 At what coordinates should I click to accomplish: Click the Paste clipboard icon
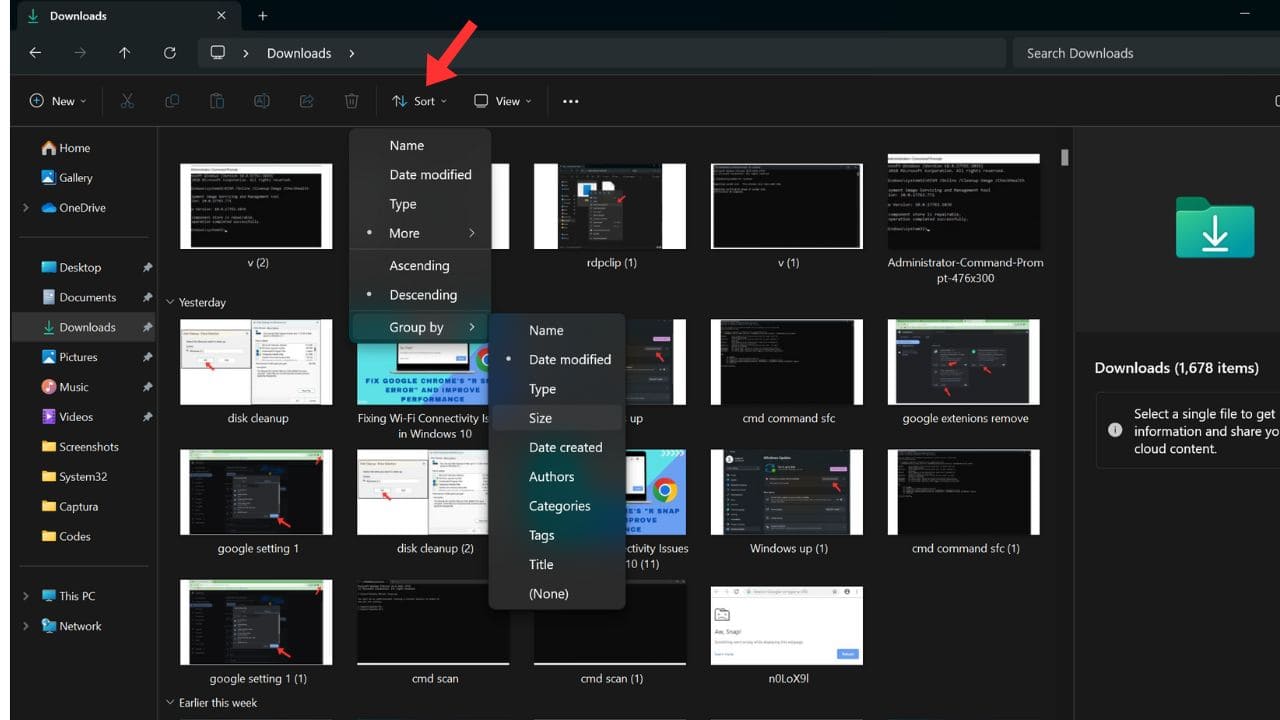point(216,101)
